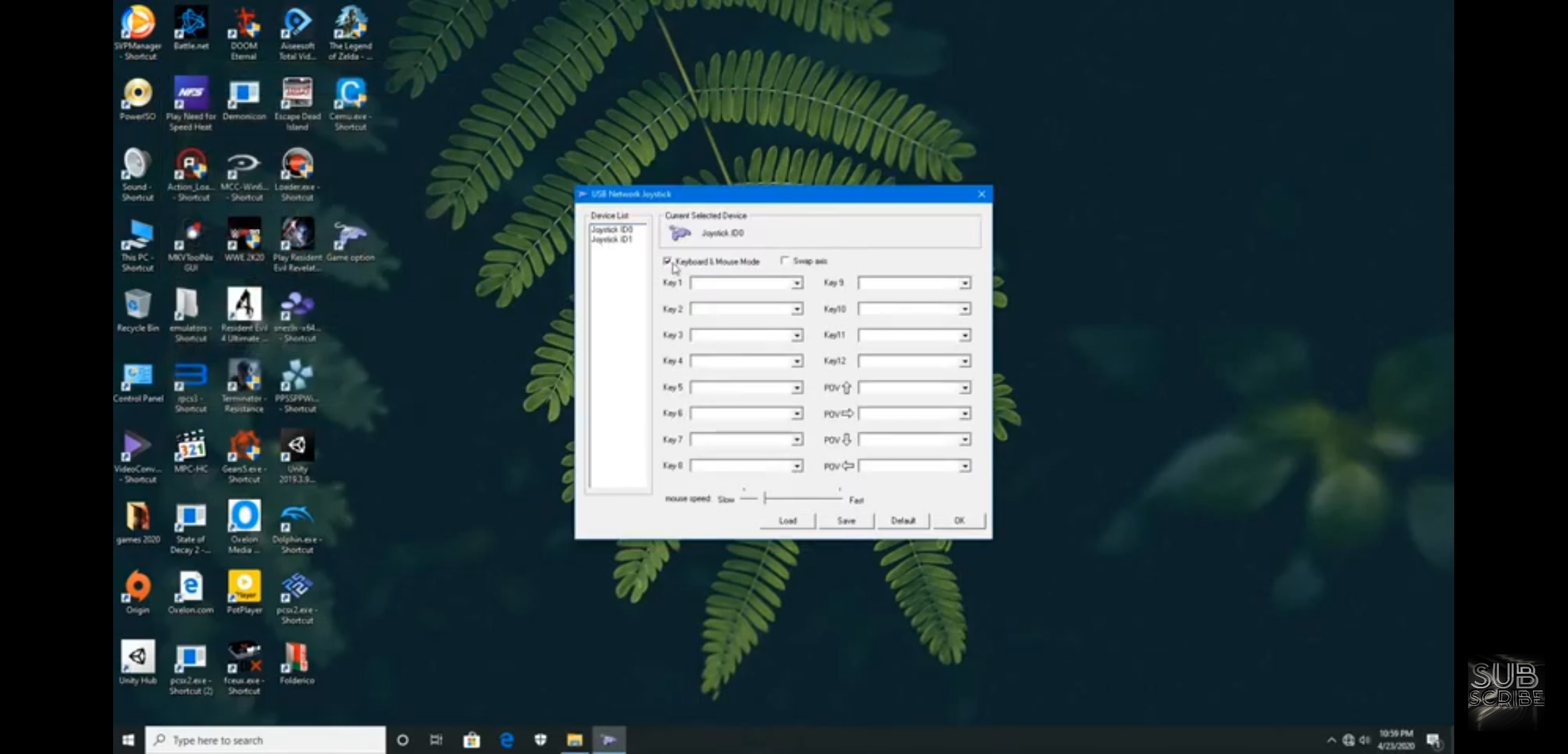Toggle the Keyboard & Mouse Mode checkbox
The width and height of the screenshot is (1568, 754).
667,261
